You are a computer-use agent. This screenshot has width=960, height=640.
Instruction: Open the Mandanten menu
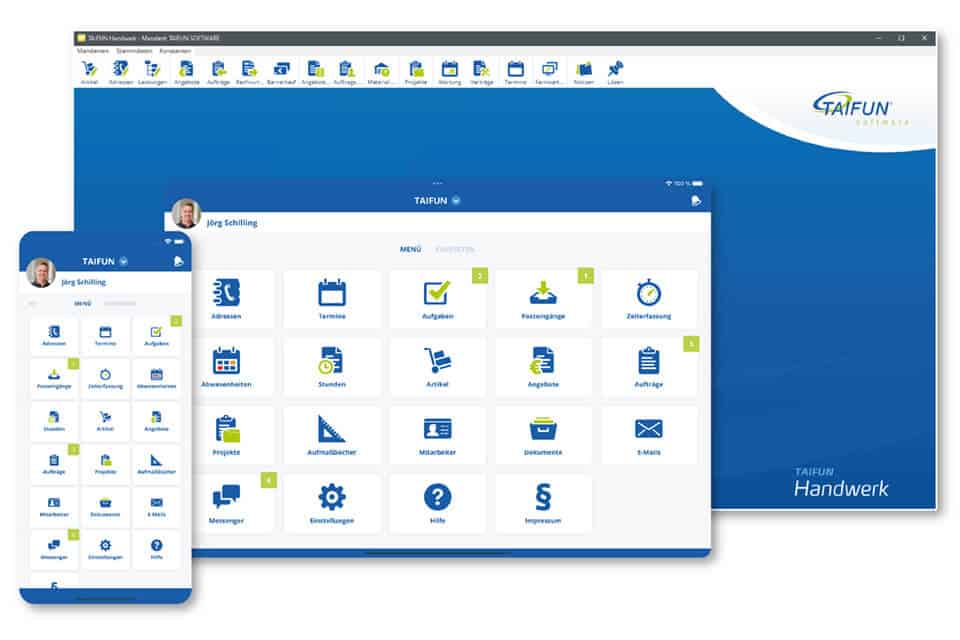click(93, 51)
